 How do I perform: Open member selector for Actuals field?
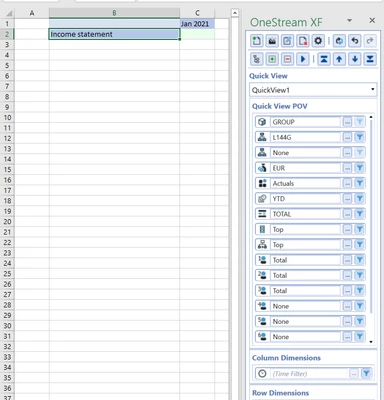pyautogui.click(x=347, y=183)
